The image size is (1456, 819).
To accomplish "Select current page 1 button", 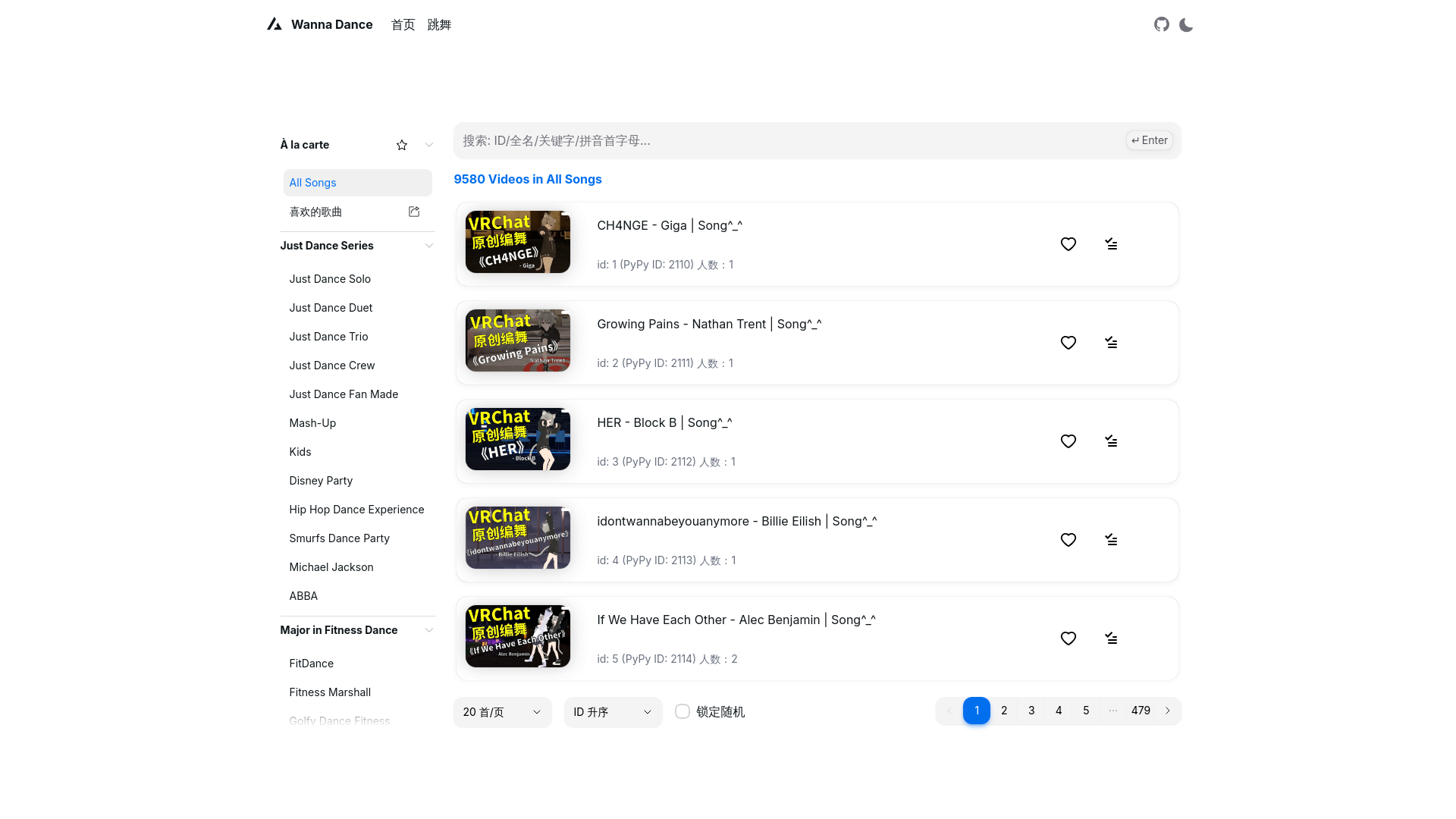I will click(x=977, y=711).
